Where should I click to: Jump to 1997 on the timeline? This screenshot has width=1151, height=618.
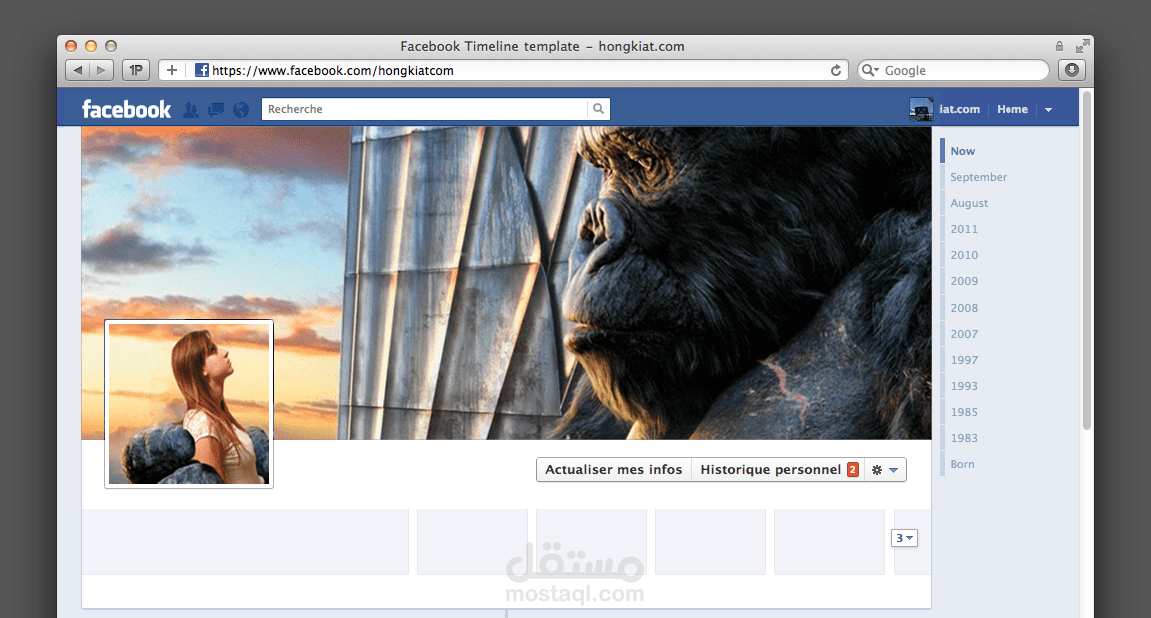click(x=964, y=360)
